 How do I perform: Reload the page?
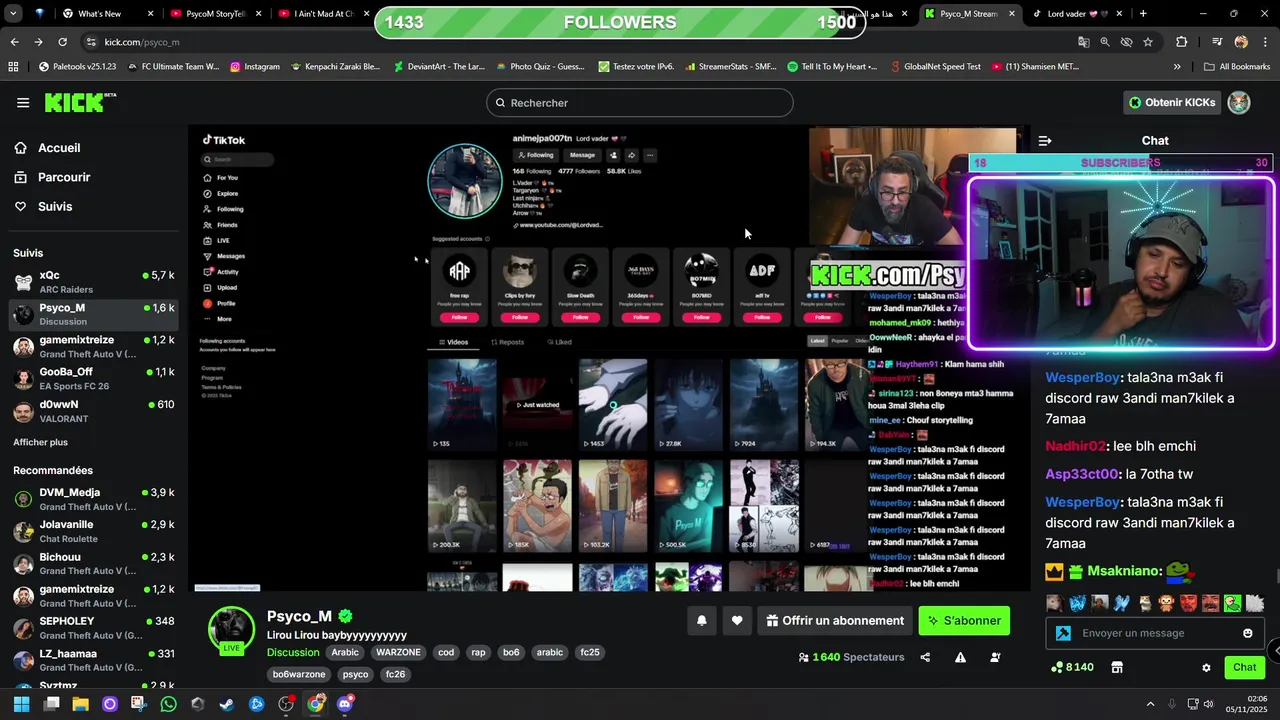(x=62, y=42)
